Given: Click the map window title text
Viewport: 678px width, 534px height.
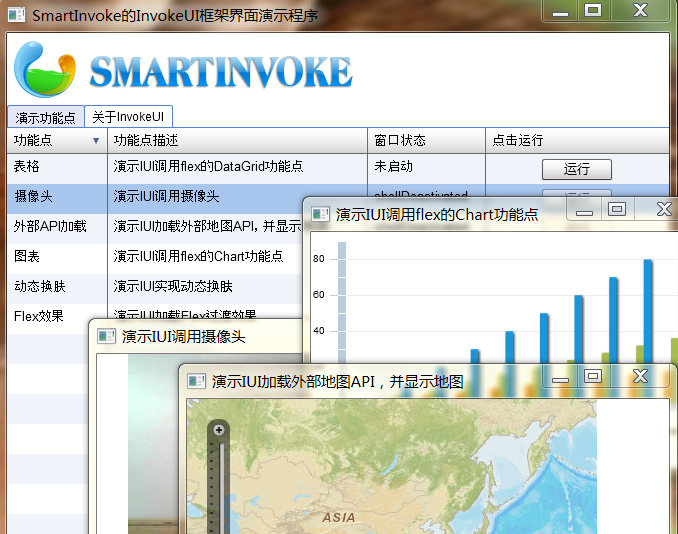Looking at the screenshot, I should click(338, 381).
